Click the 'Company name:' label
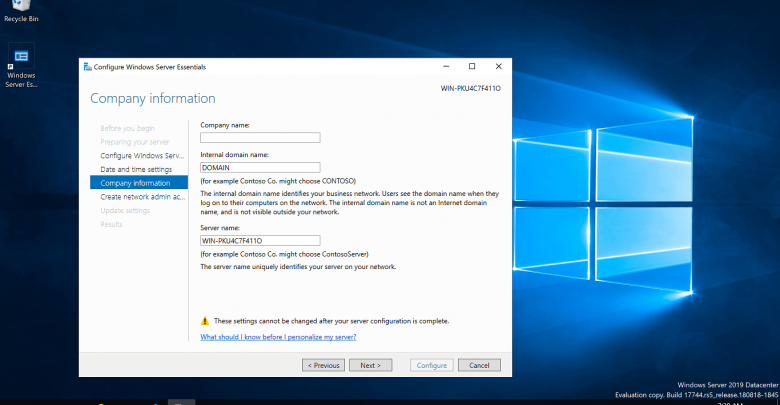Screen dimensions: 780x405 [225, 125]
